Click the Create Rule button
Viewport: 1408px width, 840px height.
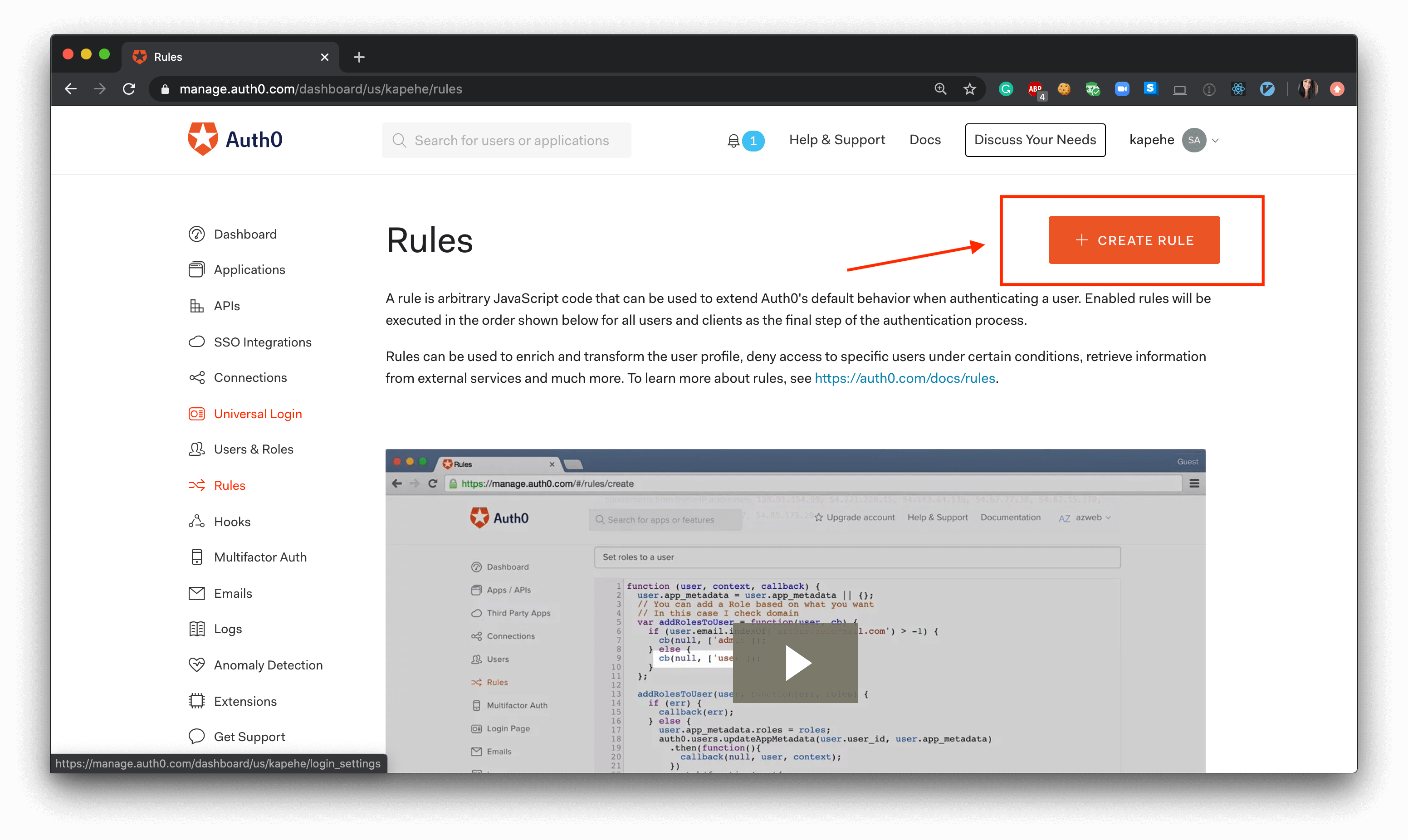tap(1134, 240)
